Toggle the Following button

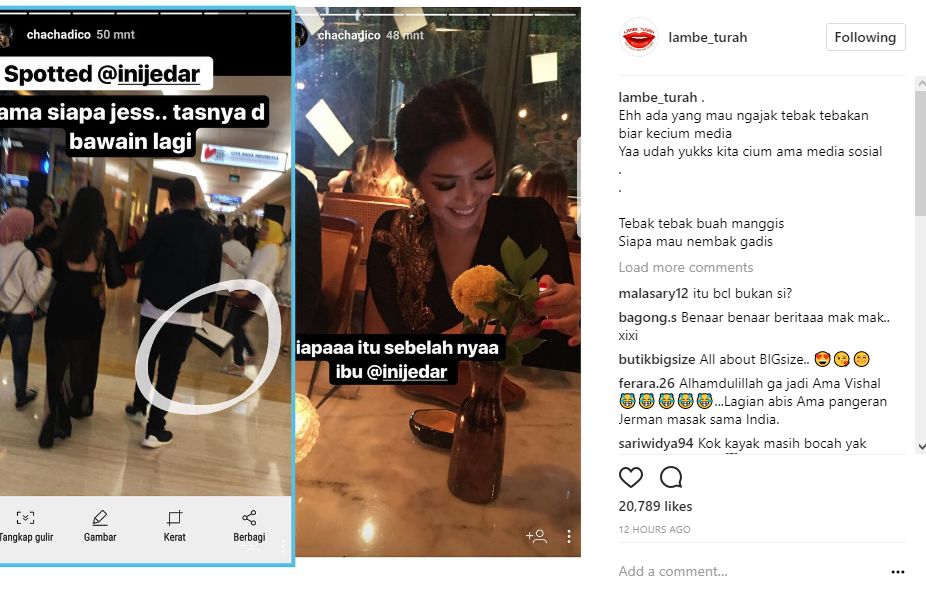865,37
